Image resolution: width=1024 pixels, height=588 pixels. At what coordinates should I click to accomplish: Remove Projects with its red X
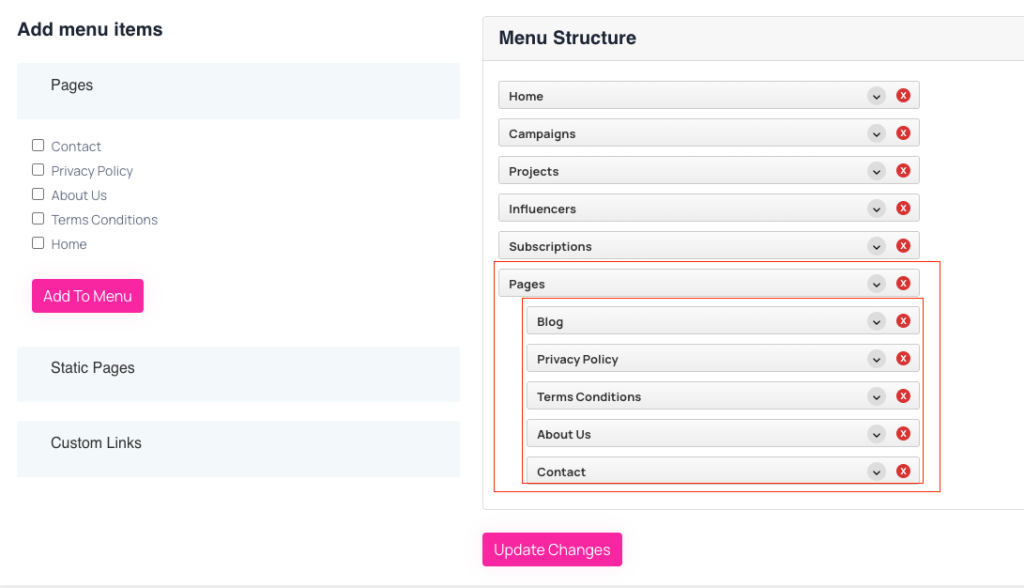click(x=903, y=171)
